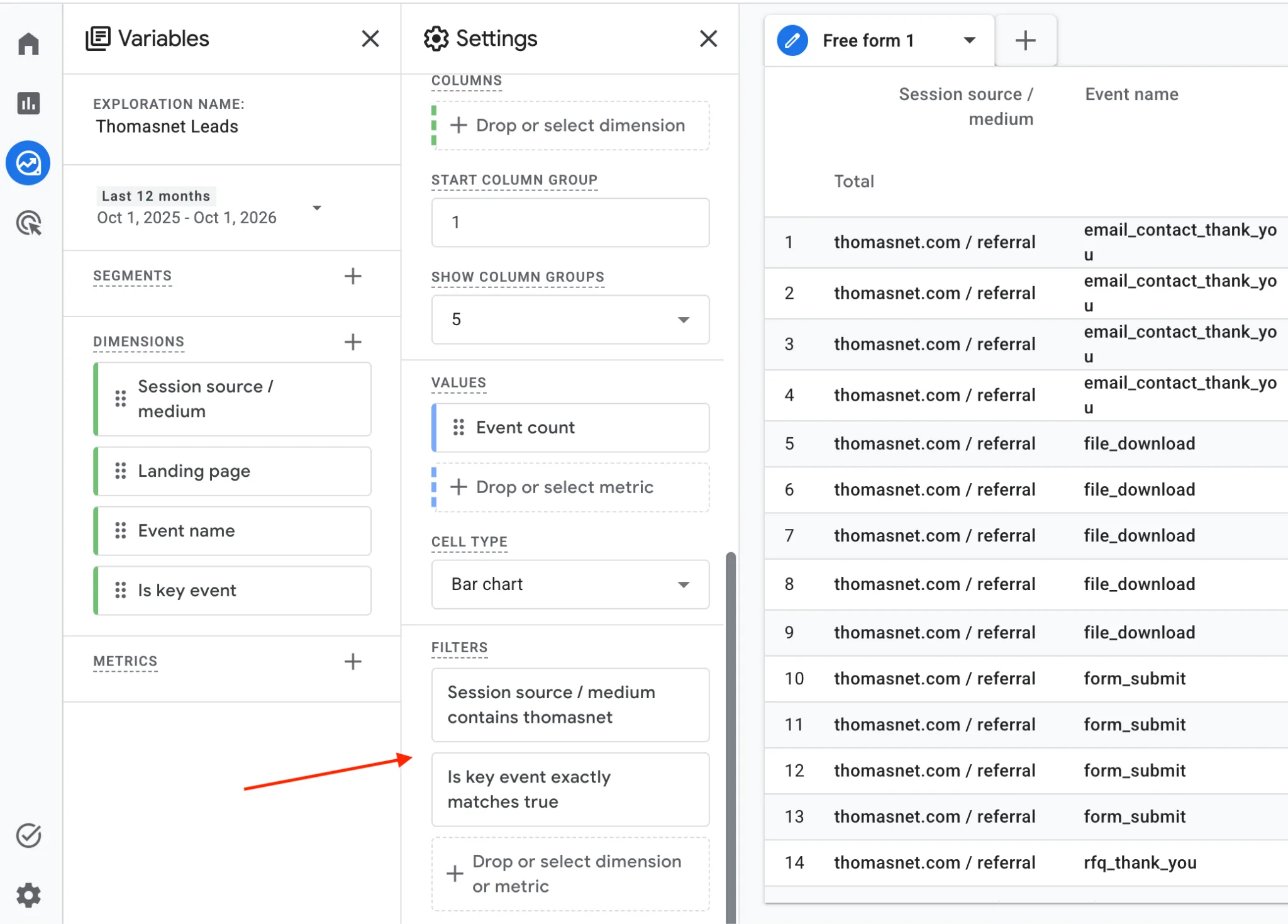Go to the Home icon in sidebar
This screenshot has width=1288, height=924.
tap(28, 43)
